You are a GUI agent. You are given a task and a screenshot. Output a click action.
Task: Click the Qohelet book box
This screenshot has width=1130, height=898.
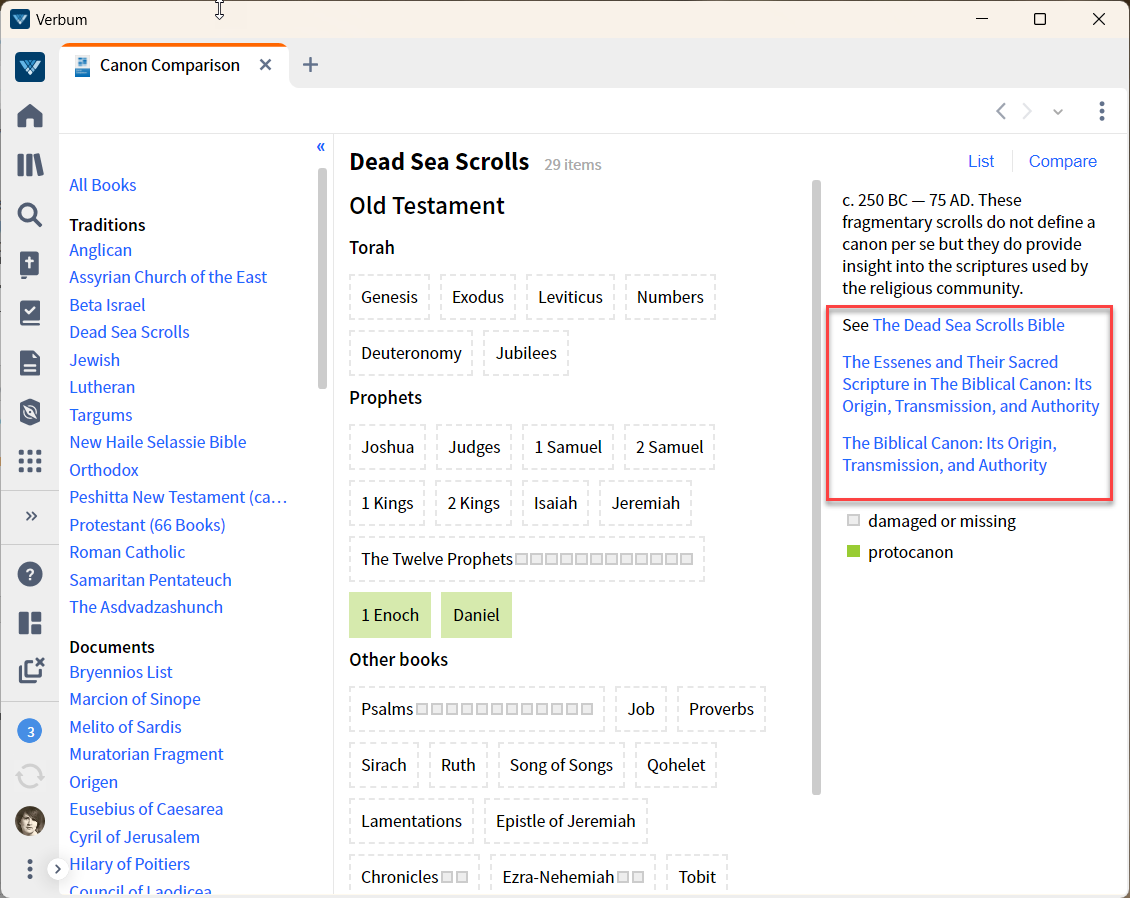tap(676, 765)
